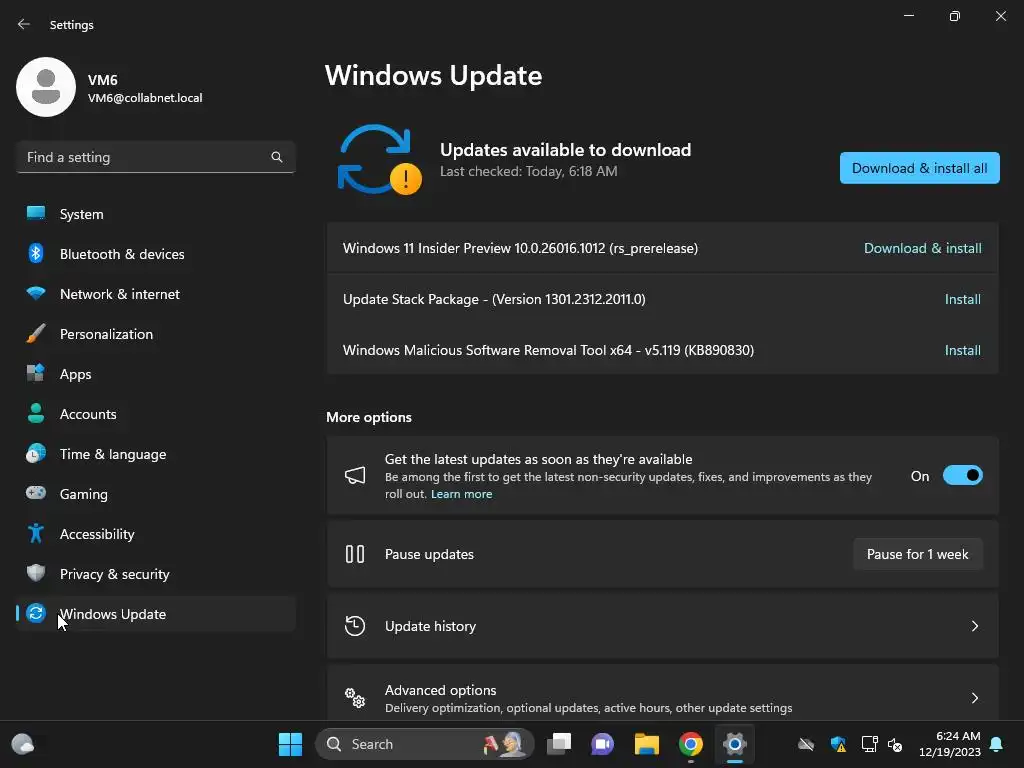Screen dimensions: 1024x768
Task: Click the Pause updates pause icon
Action: [x=355, y=554]
